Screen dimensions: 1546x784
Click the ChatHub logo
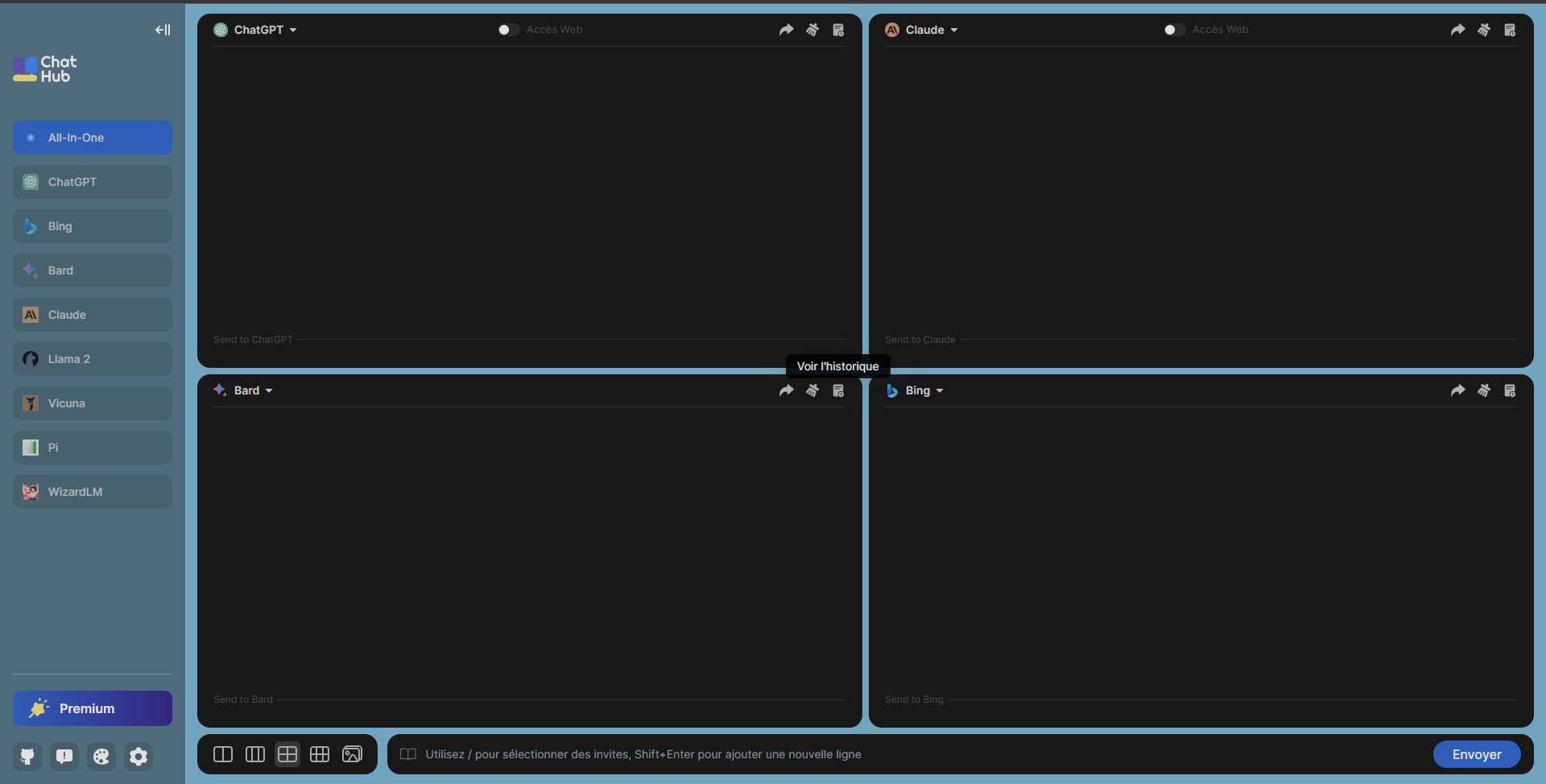click(x=45, y=69)
